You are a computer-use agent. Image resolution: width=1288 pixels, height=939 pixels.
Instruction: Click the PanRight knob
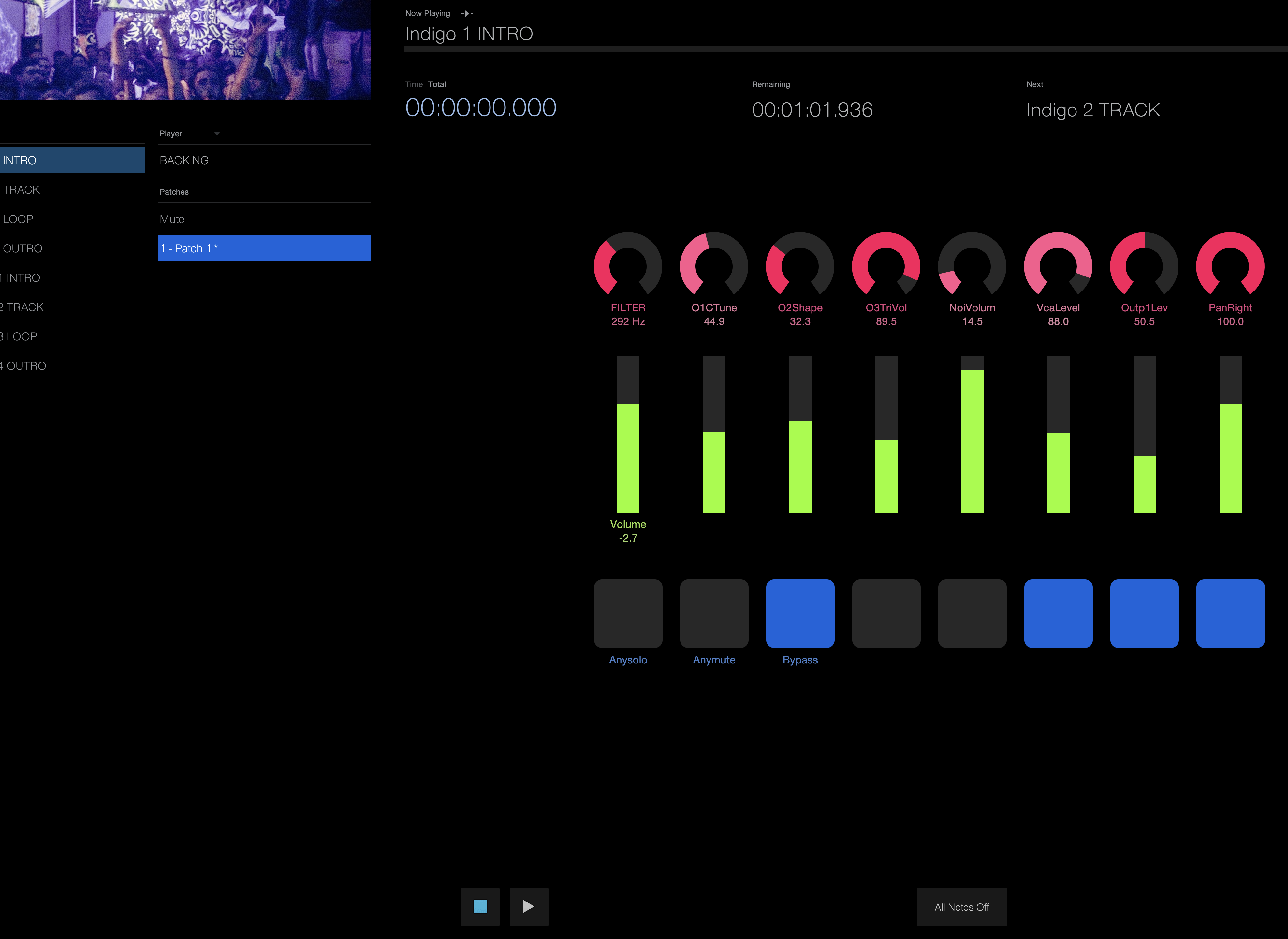tap(1230, 266)
